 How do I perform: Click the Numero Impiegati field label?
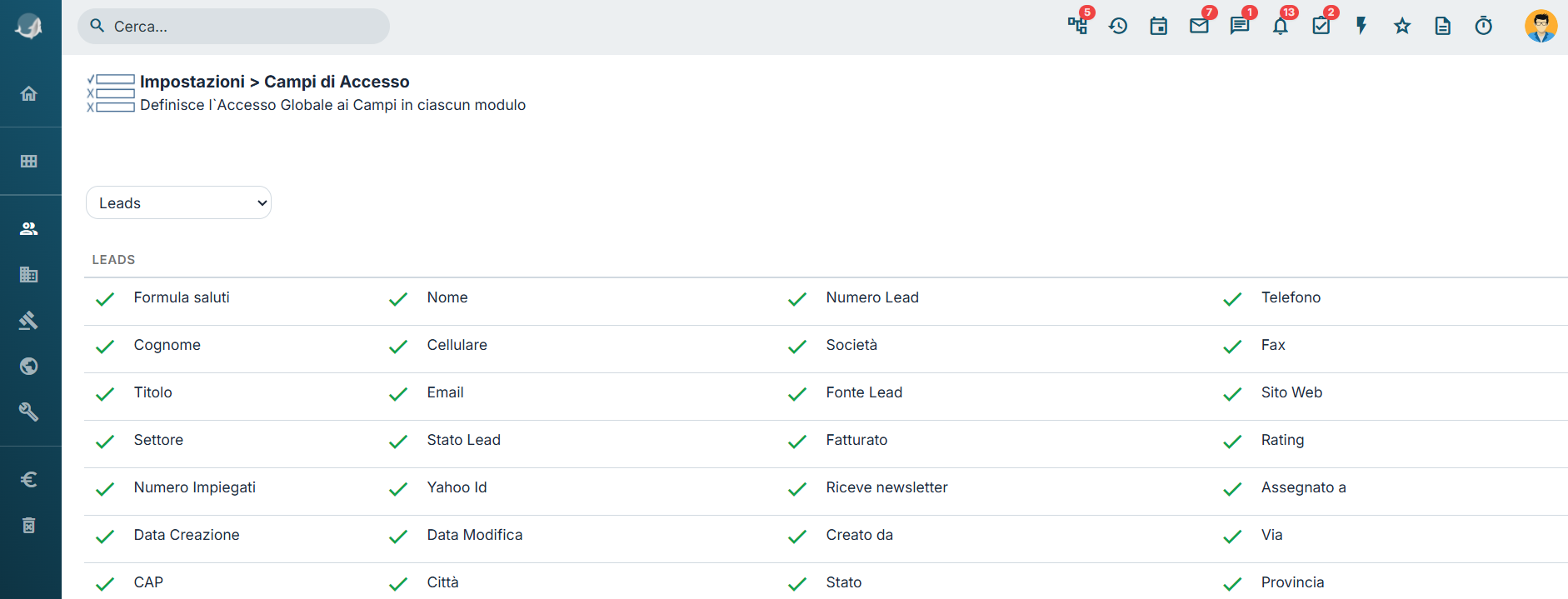click(195, 487)
